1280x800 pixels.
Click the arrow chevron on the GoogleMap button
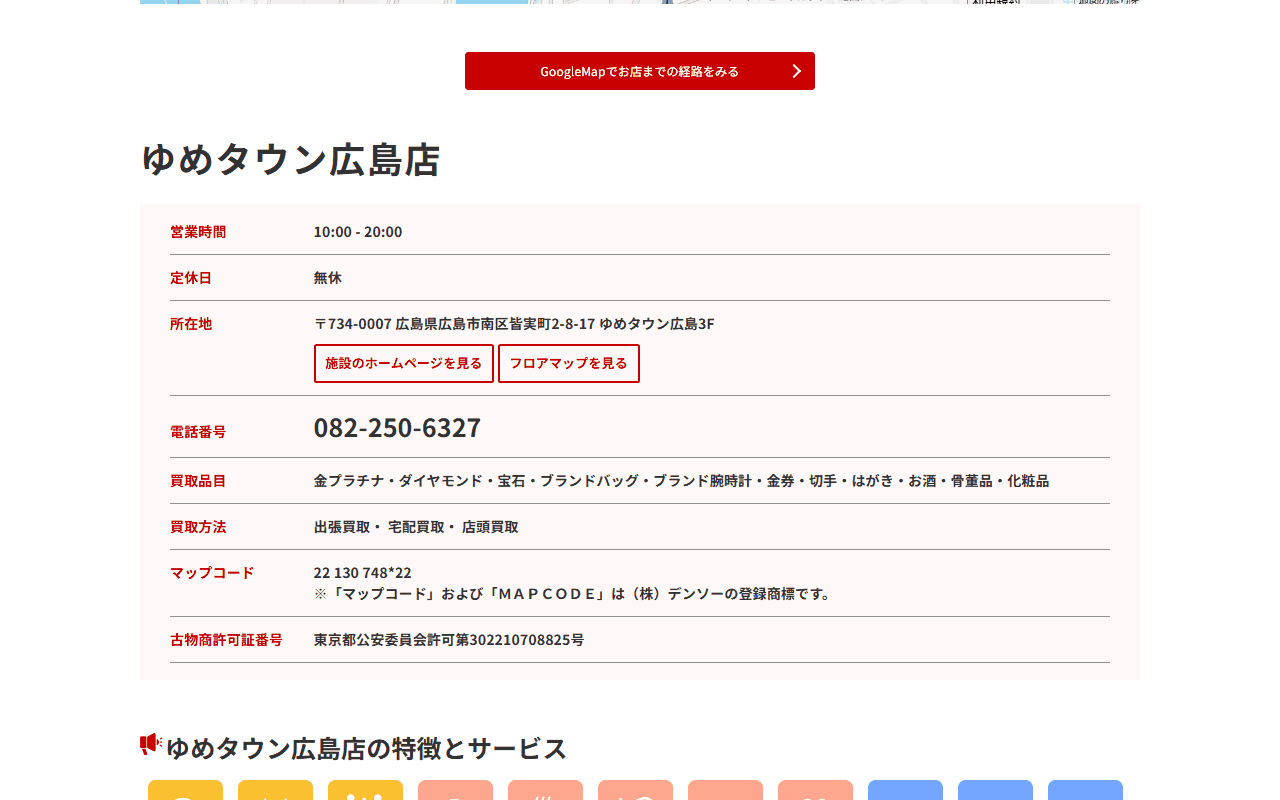[x=797, y=71]
